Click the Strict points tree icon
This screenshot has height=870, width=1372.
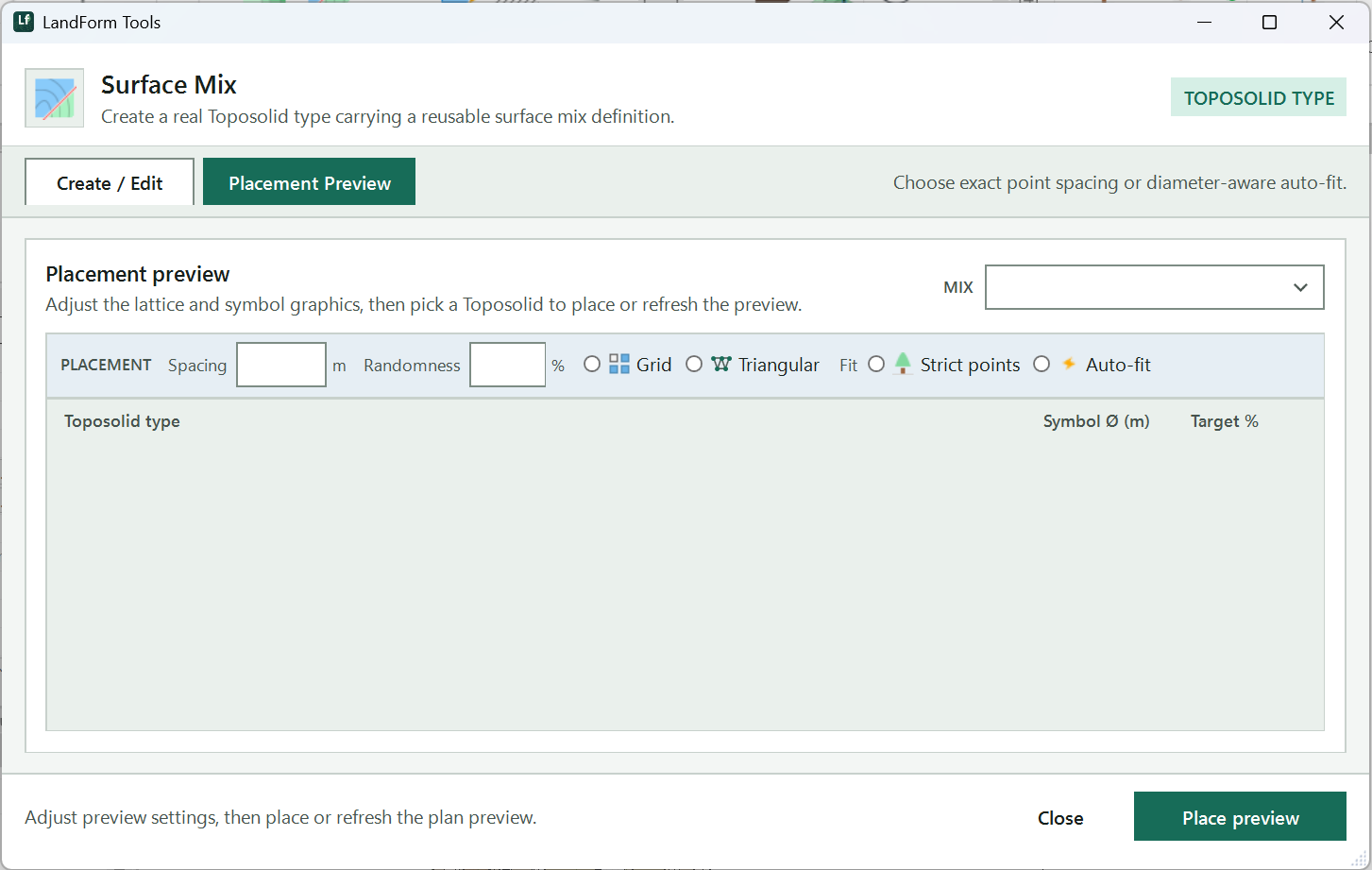pyautogui.click(x=903, y=364)
